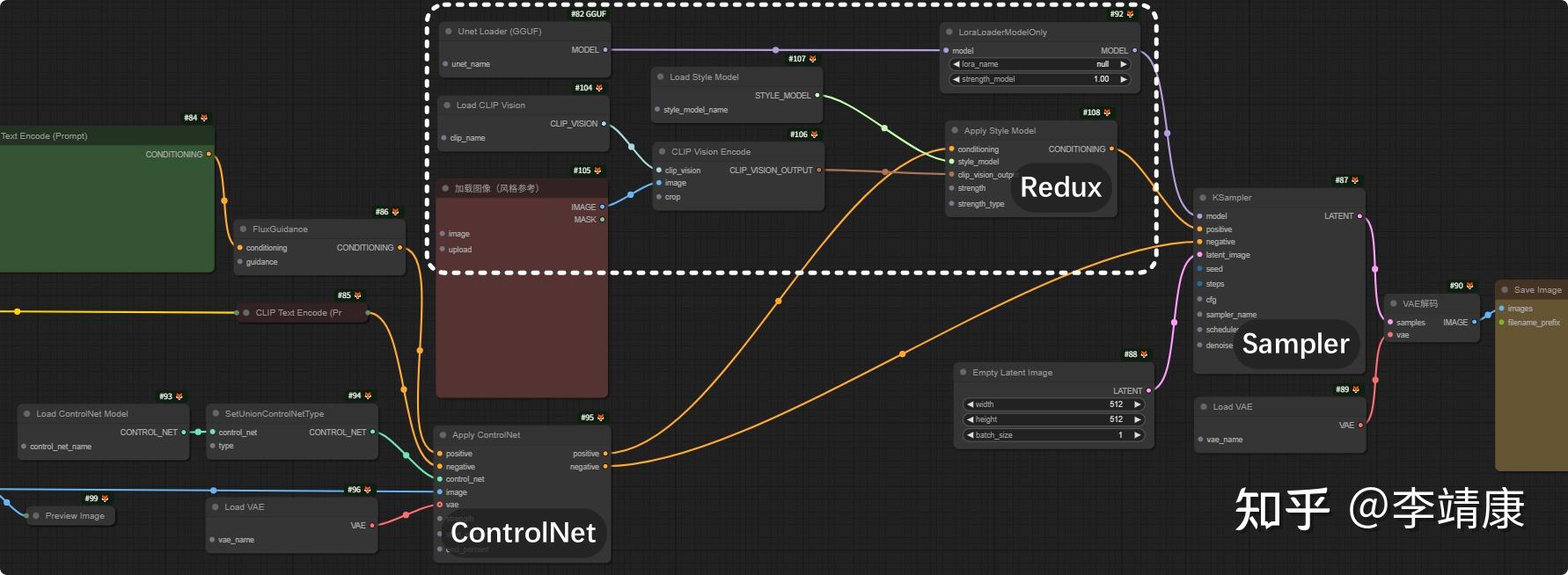Viewport: 1568px width, 575px height.
Task: Click the batch_size input field
Action: pos(1053,435)
